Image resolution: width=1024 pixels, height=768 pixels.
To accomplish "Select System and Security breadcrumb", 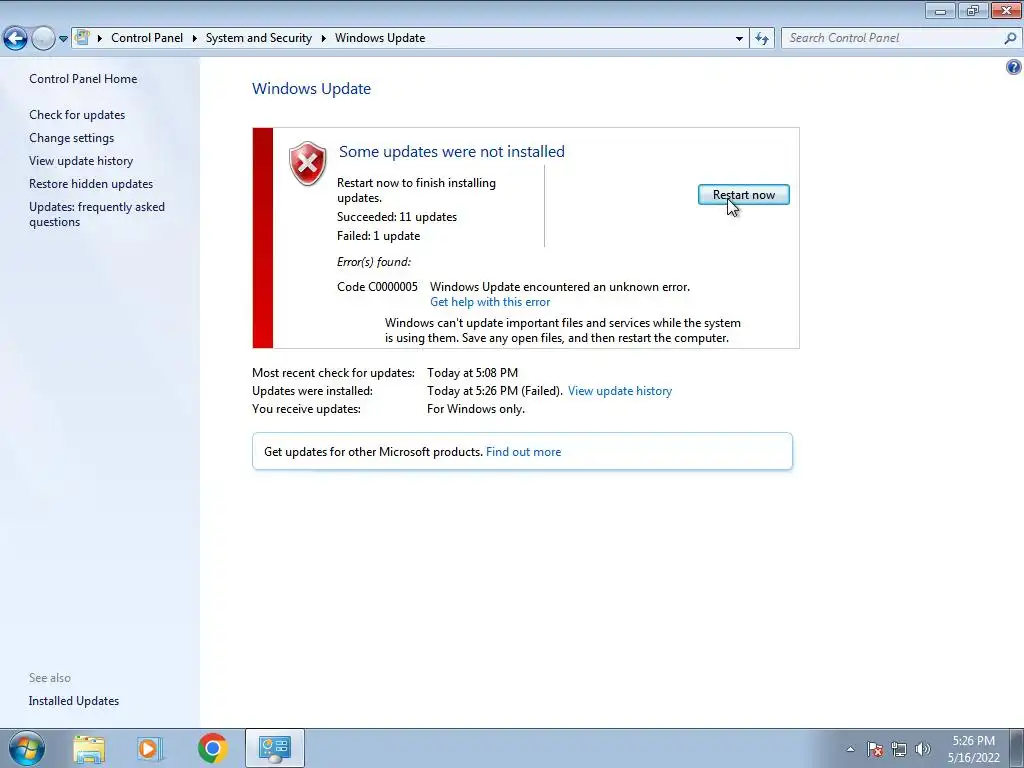I will [x=259, y=38].
